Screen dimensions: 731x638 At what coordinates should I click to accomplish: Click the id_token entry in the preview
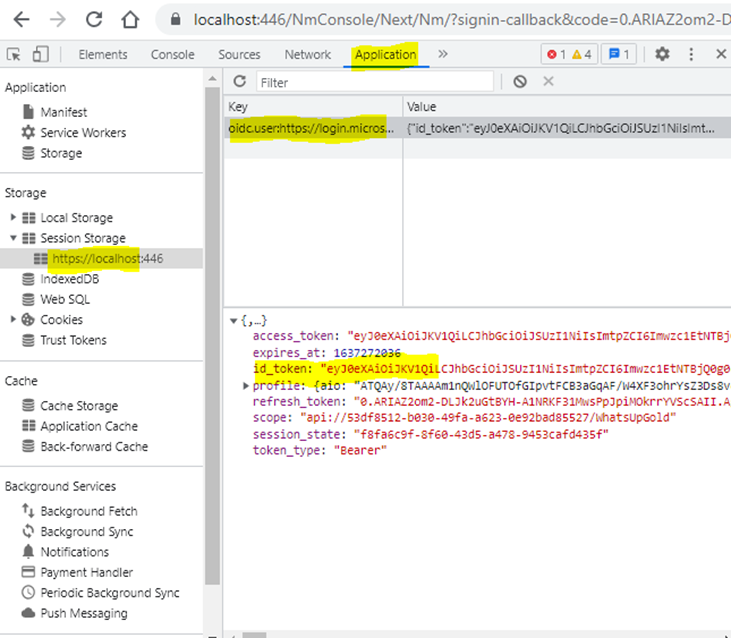click(x=491, y=369)
